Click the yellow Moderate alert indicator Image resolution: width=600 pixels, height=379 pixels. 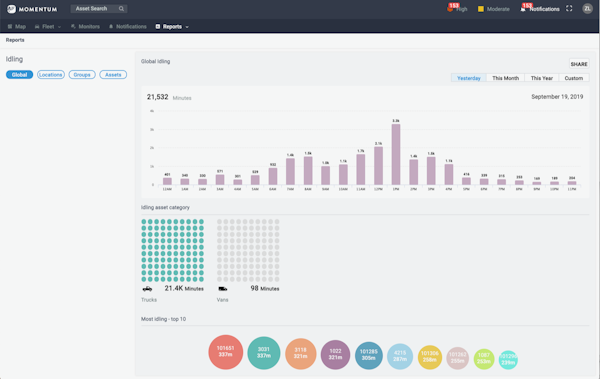tap(481, 9)
